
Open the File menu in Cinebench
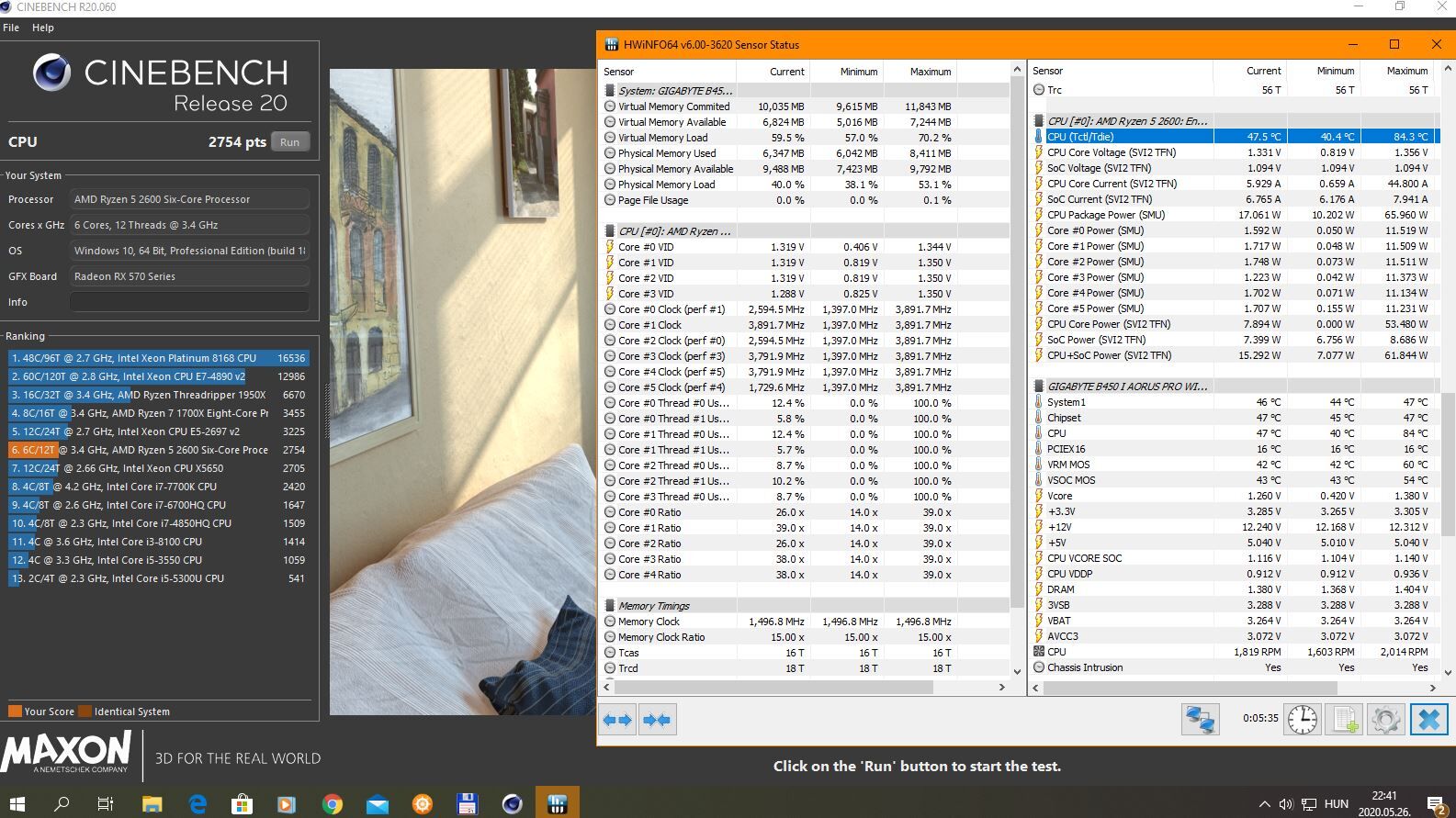pos(11,28)
